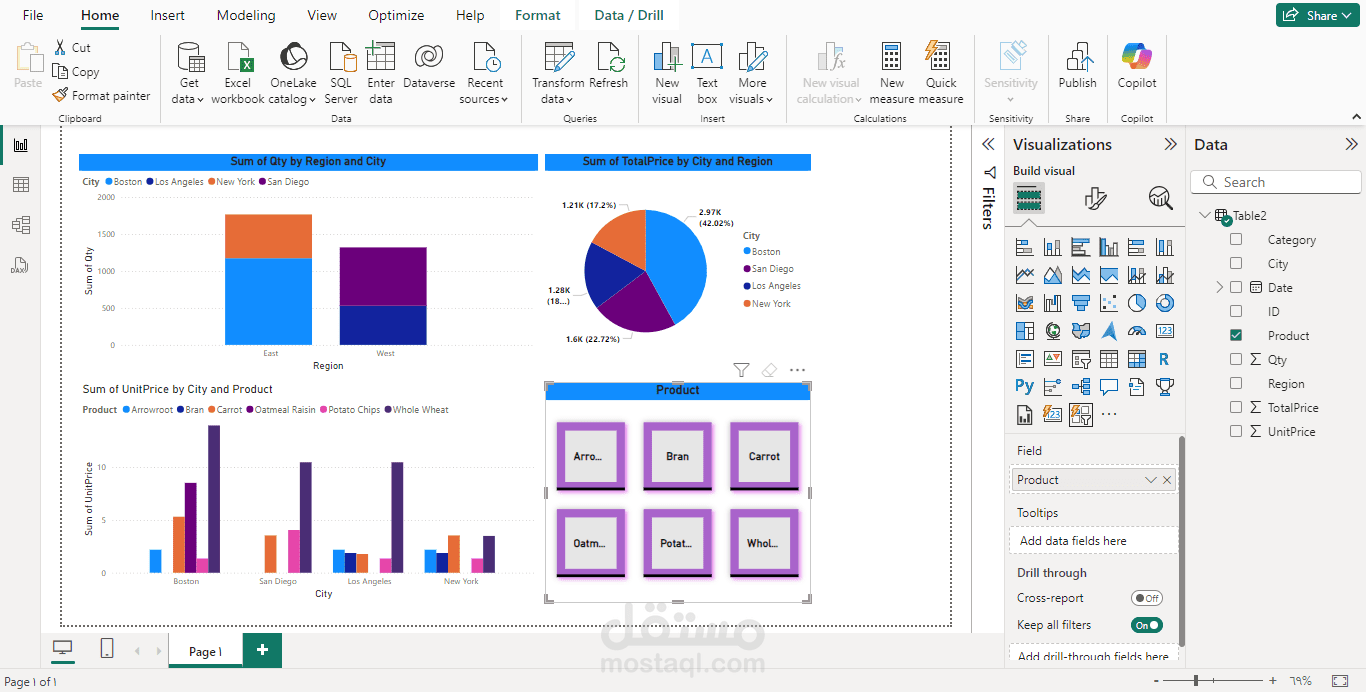This screenshot has height=692, width=1366.
Task: Open Copilot from the ribbon
Action: (1137, 66)
